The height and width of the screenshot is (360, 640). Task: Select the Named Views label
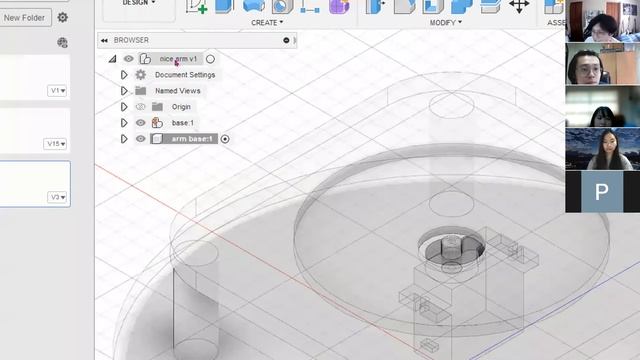coord(178,91)
